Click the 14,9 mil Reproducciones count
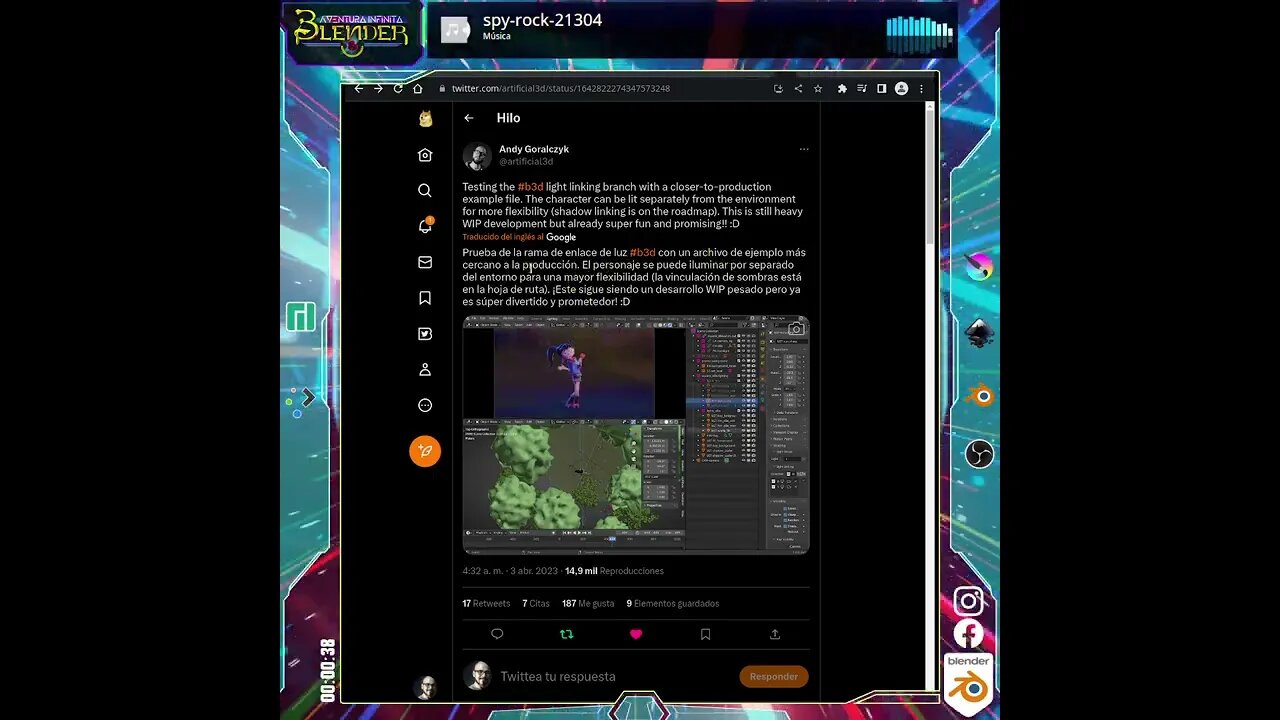This screenshot has width=1280, height=720. pos(614,571)
